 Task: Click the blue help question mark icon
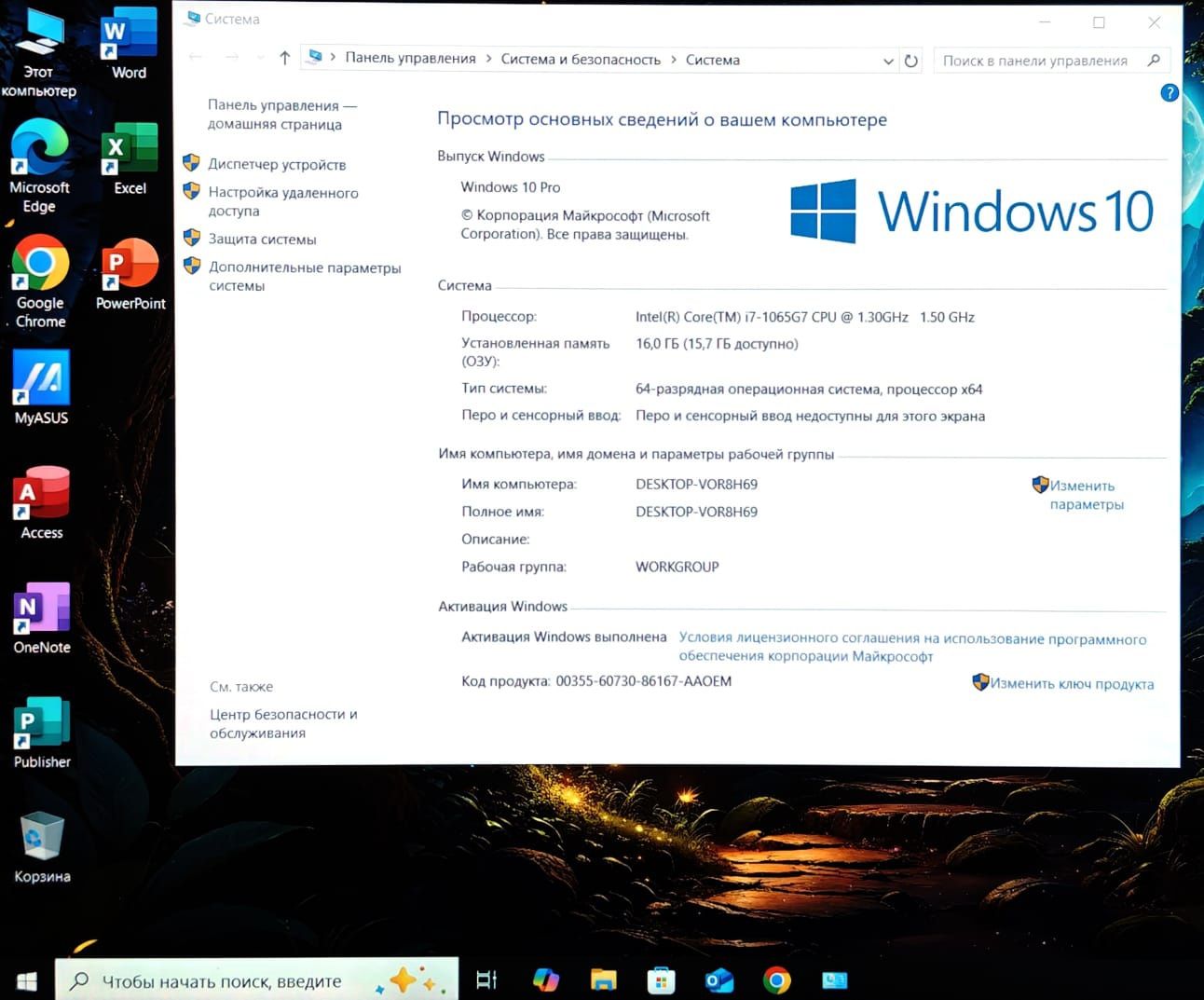click(x=1170, y=93)
